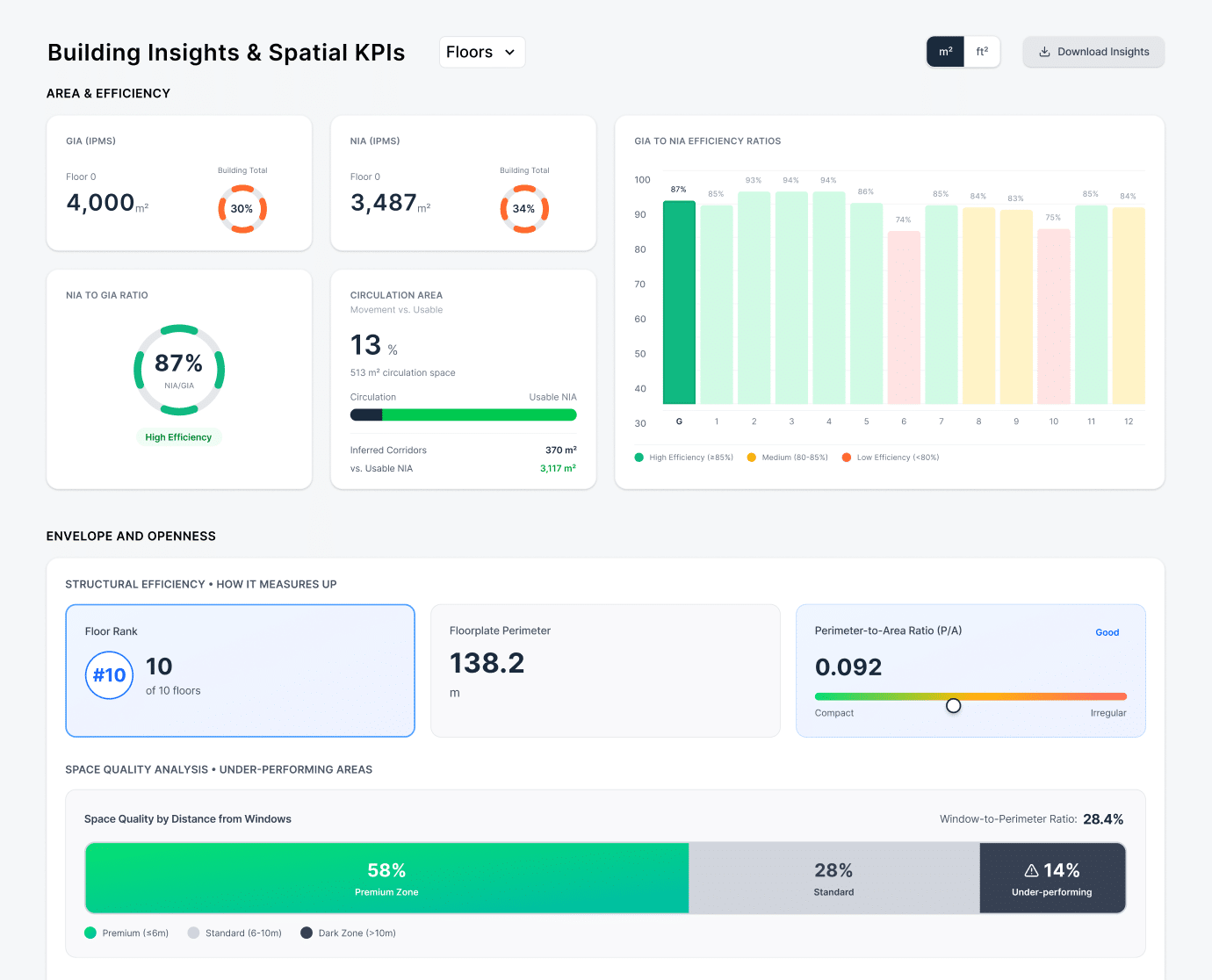Click the 0.092 P/A ratio value
The image size is (1212, 980).
tap(848, 667)
